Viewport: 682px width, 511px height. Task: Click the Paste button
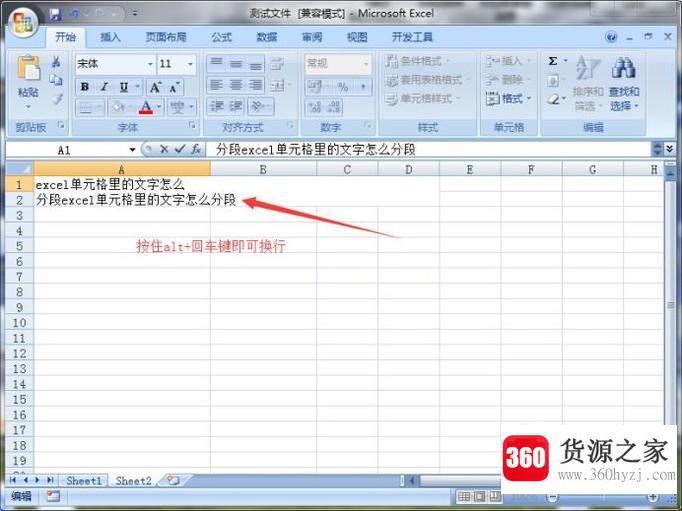(28, 81)
